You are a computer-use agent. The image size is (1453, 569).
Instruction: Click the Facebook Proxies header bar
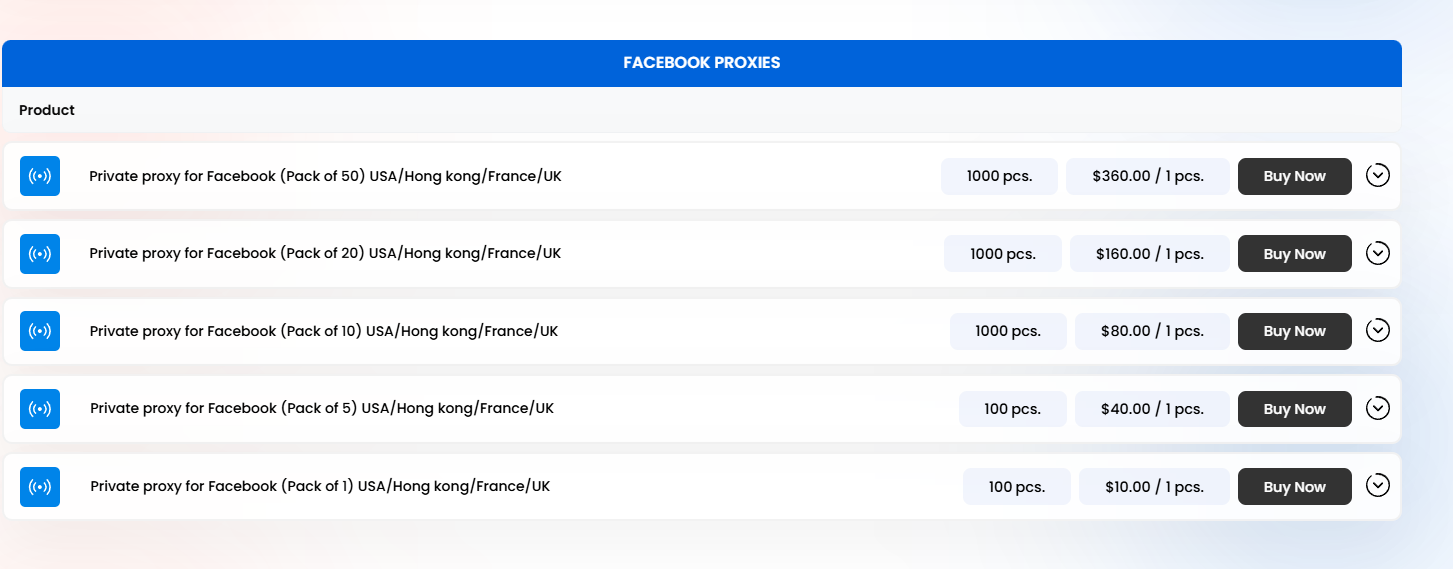(x=702, y=63)
